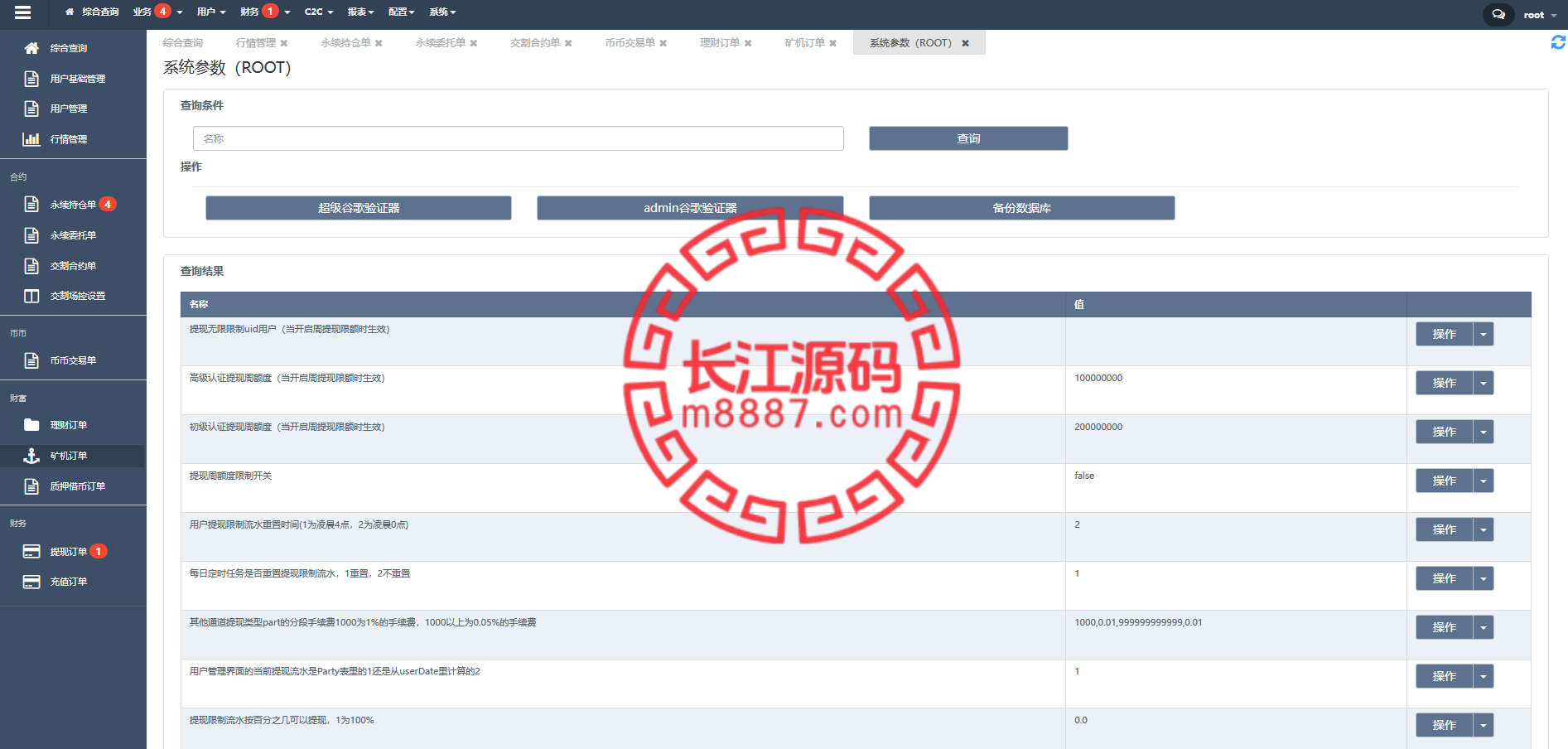Switch to the 行情管理 tab
Viewport: 1568px width, 749px height.
[256, 43]
